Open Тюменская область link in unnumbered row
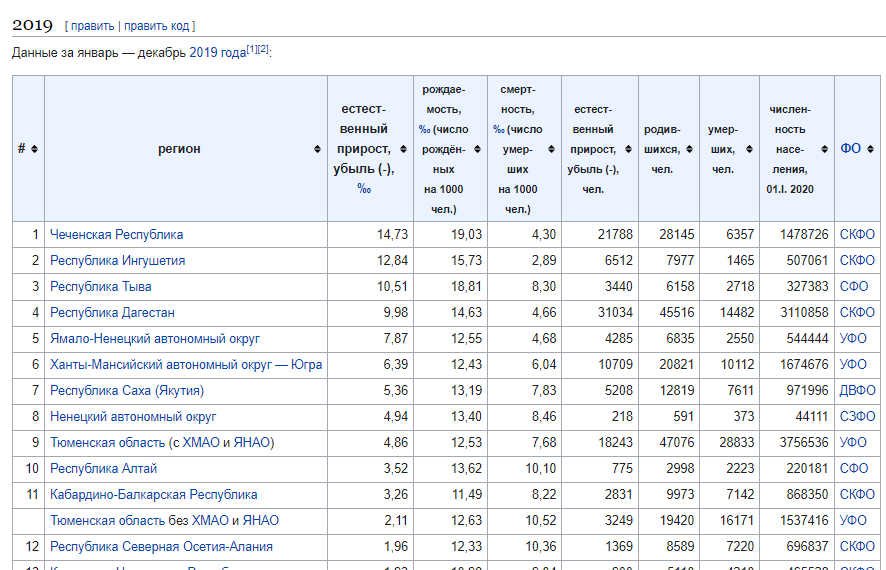Screen dimensions: 886x570 107,520
